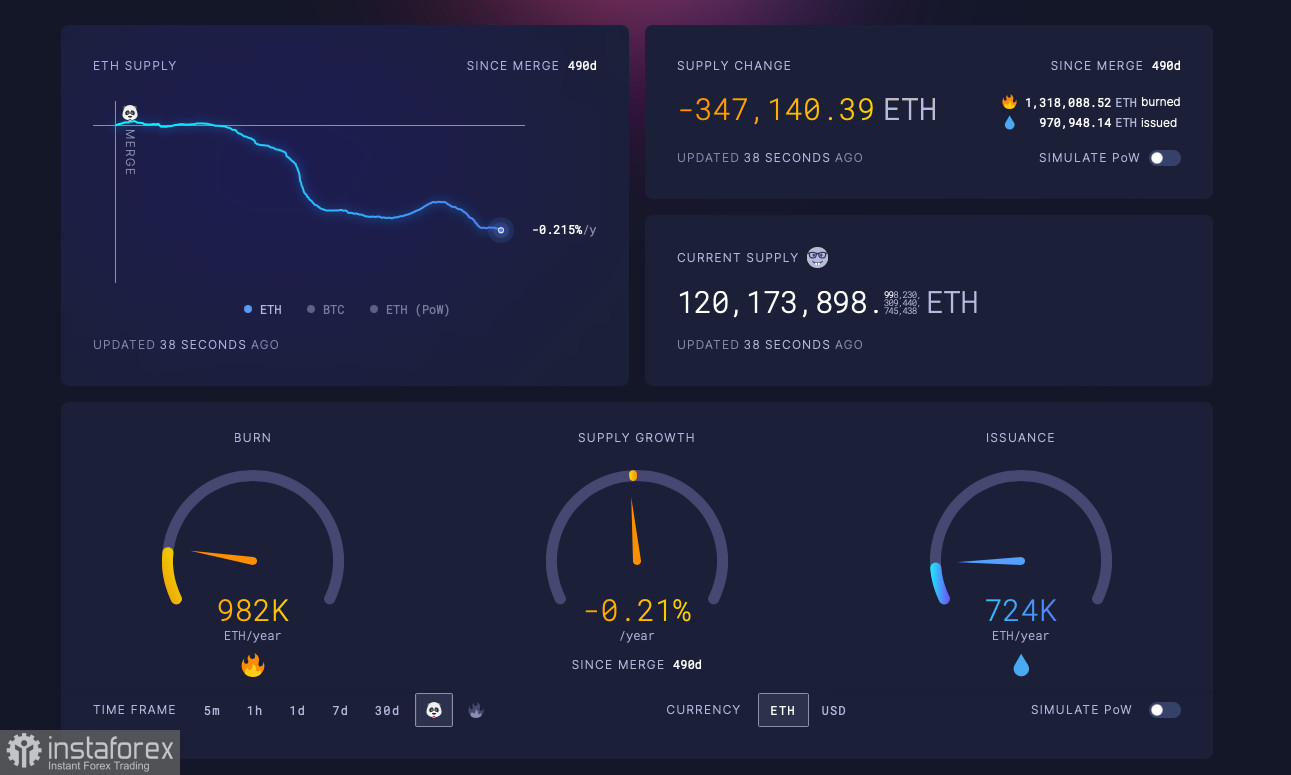Click the Time Frame label
Screen dimensions: 1291x775
click(x=135, y=710)
